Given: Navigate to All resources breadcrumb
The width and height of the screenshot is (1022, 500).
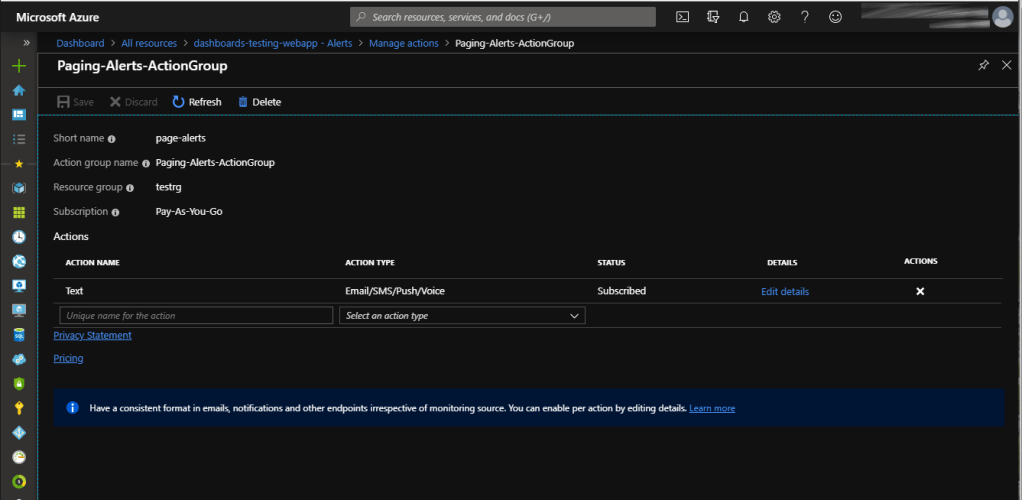Looking at the screenshot, I should click(x=148, y=43).
